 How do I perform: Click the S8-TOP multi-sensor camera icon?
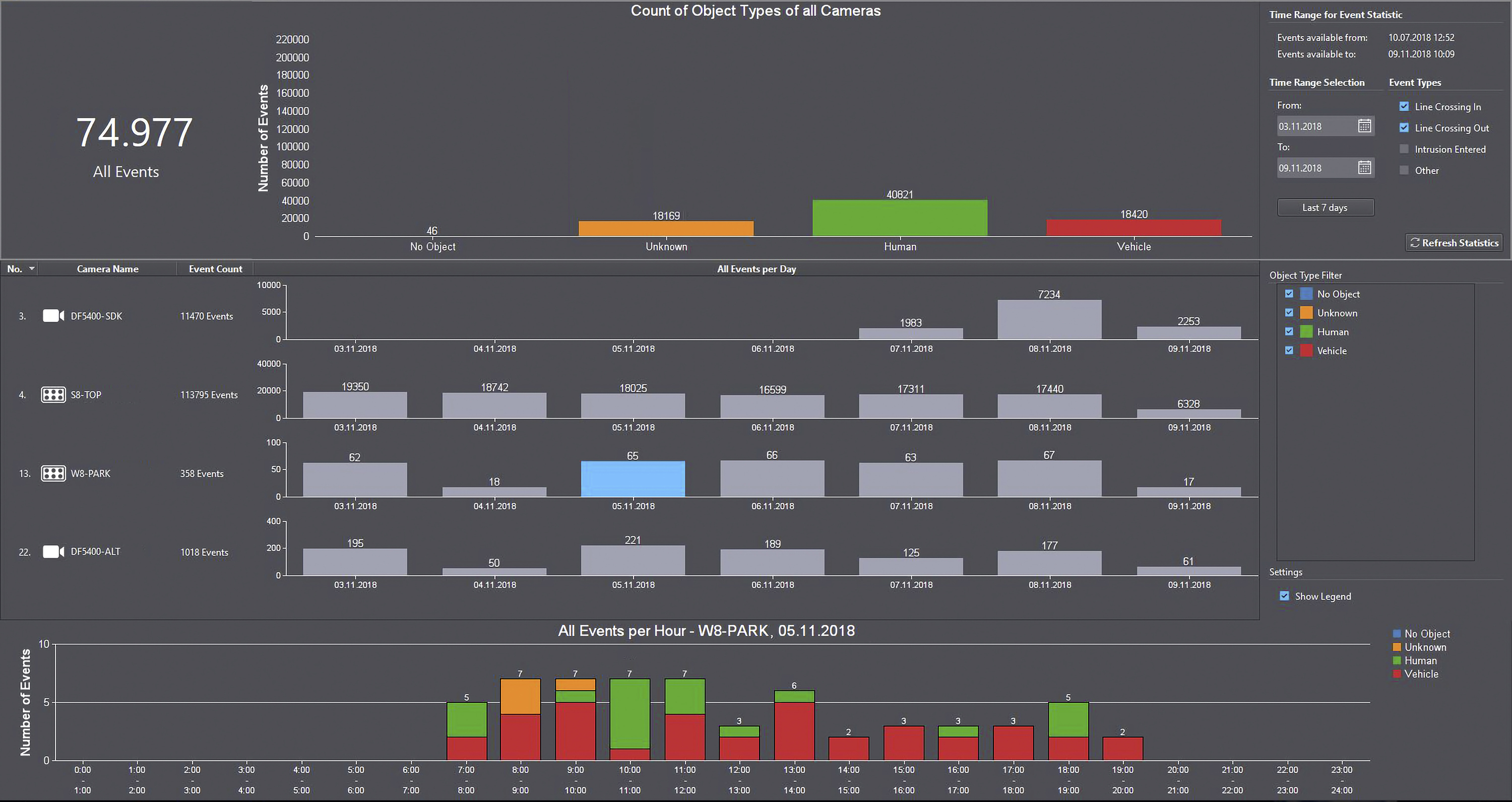click(53, 395)
